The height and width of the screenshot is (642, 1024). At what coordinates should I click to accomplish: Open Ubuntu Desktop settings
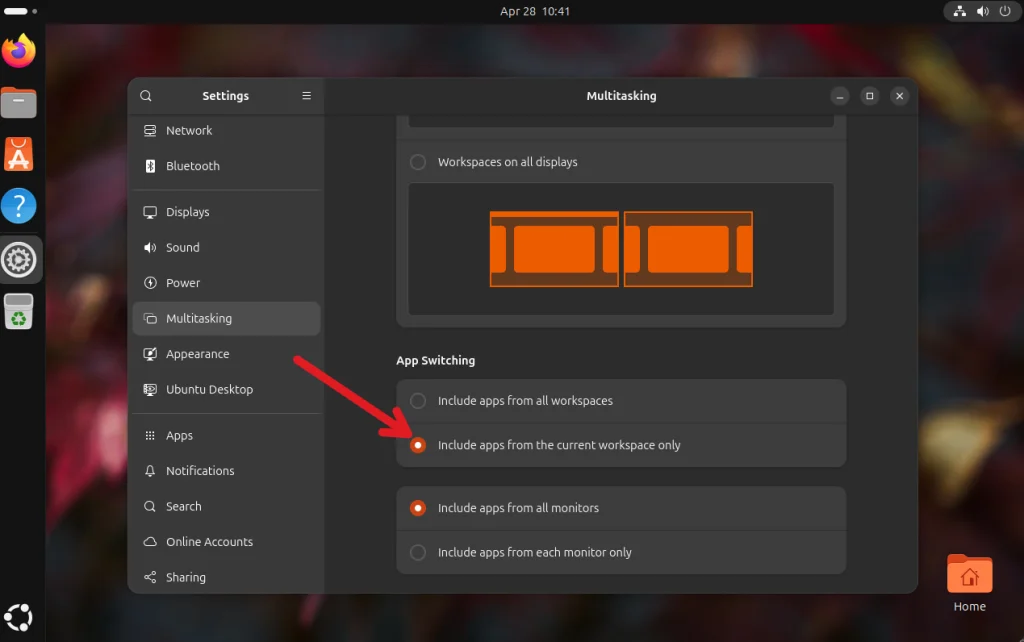click(x=227, y=389)
